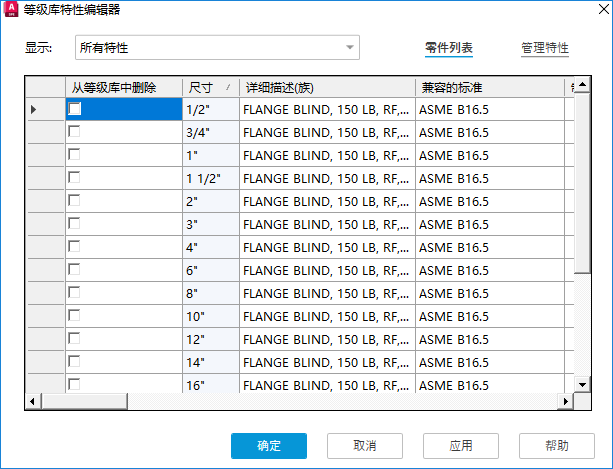Viewport: 613px width, 469px height.
Task: Click the AutoCAD app icon in title bar
Action: (13, 12)
